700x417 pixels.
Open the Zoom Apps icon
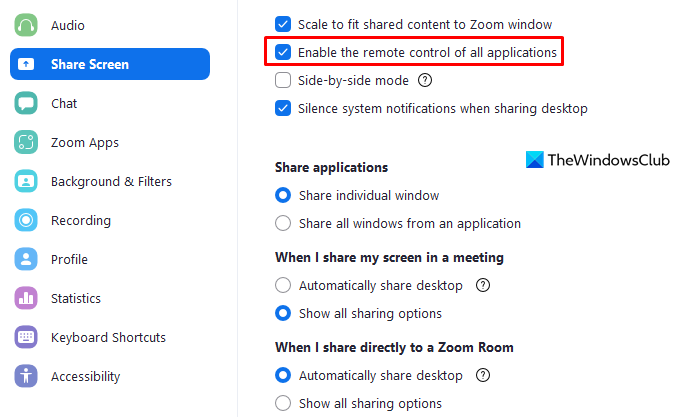pyautogui.click(x=27, y=142)
